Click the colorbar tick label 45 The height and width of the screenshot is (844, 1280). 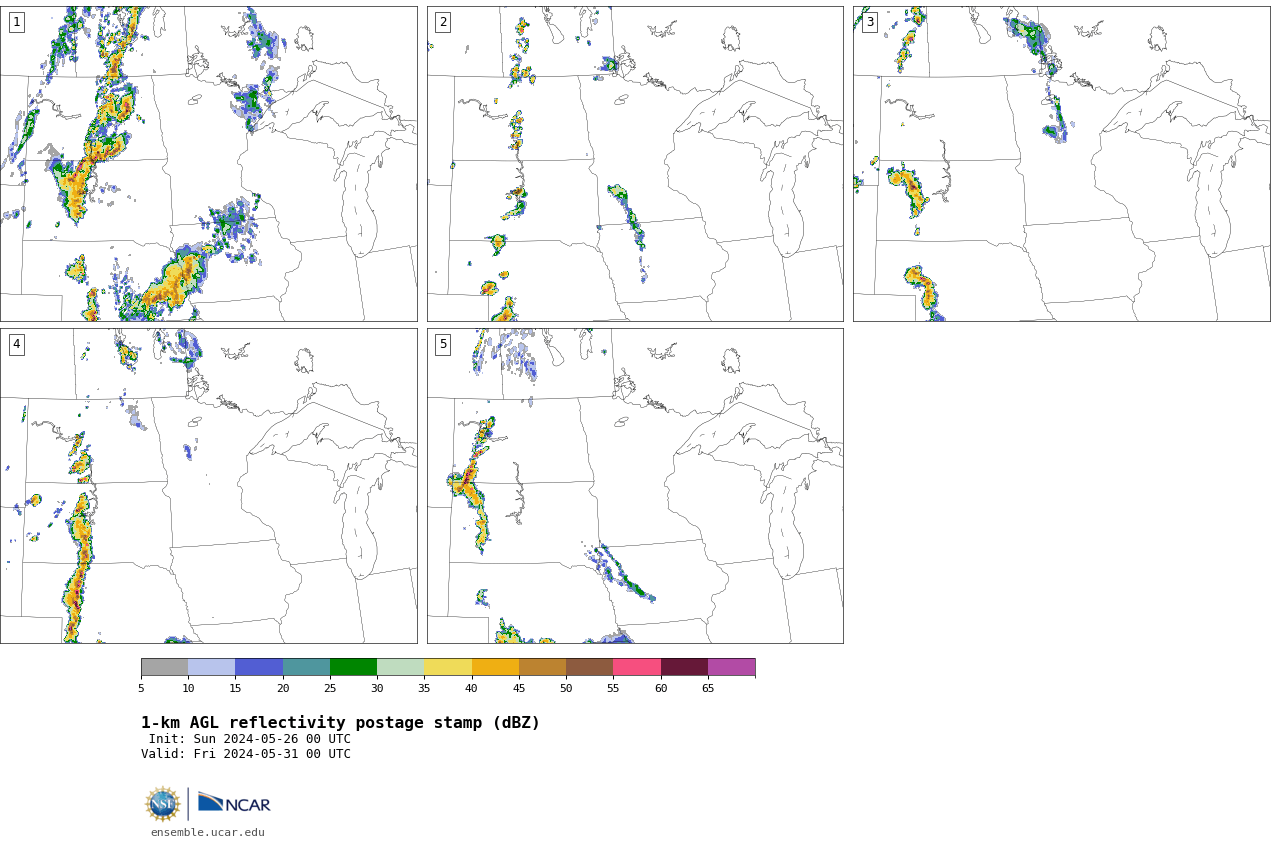(519, 688)
